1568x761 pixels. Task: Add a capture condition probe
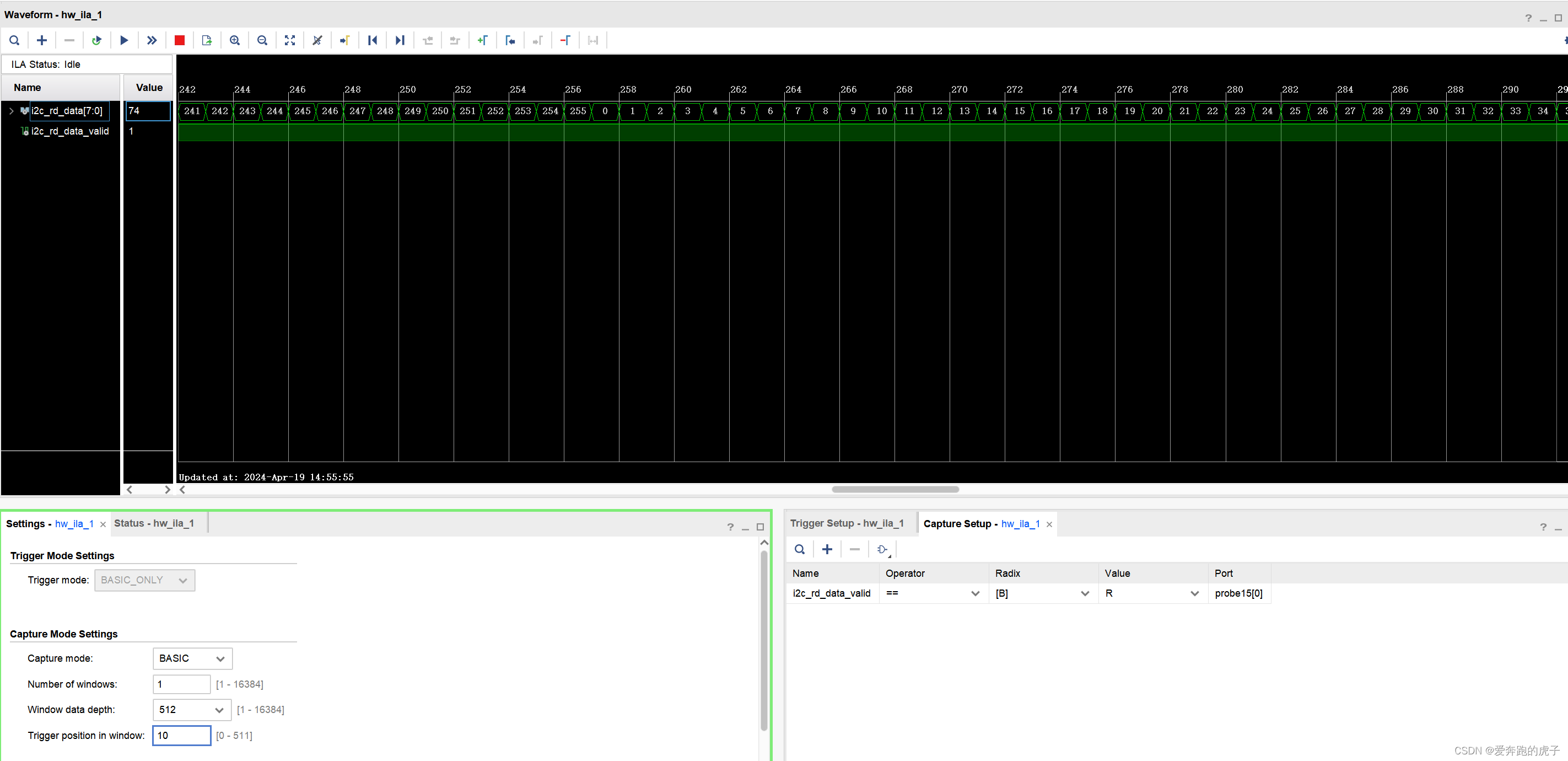(827, 549)
